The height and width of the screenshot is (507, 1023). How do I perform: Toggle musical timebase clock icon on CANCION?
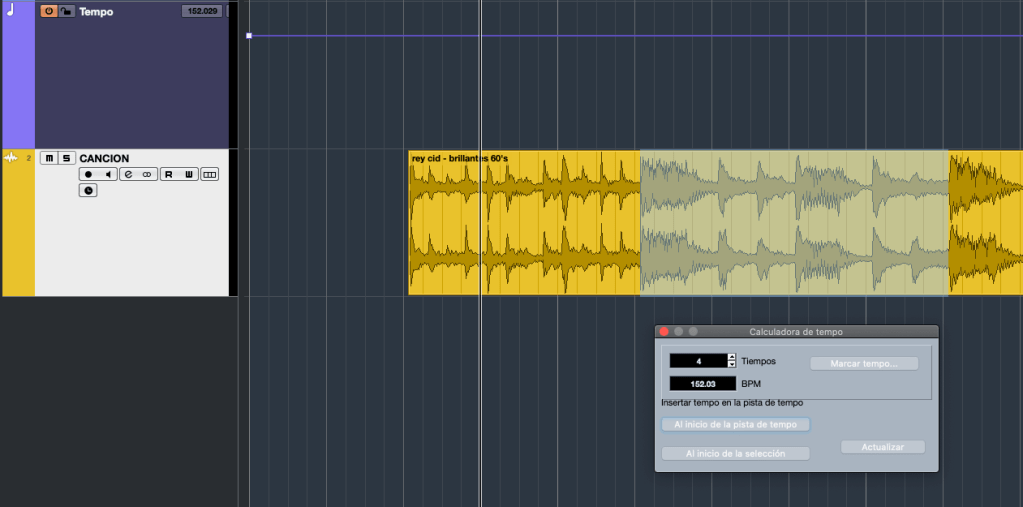pos(88,190)
